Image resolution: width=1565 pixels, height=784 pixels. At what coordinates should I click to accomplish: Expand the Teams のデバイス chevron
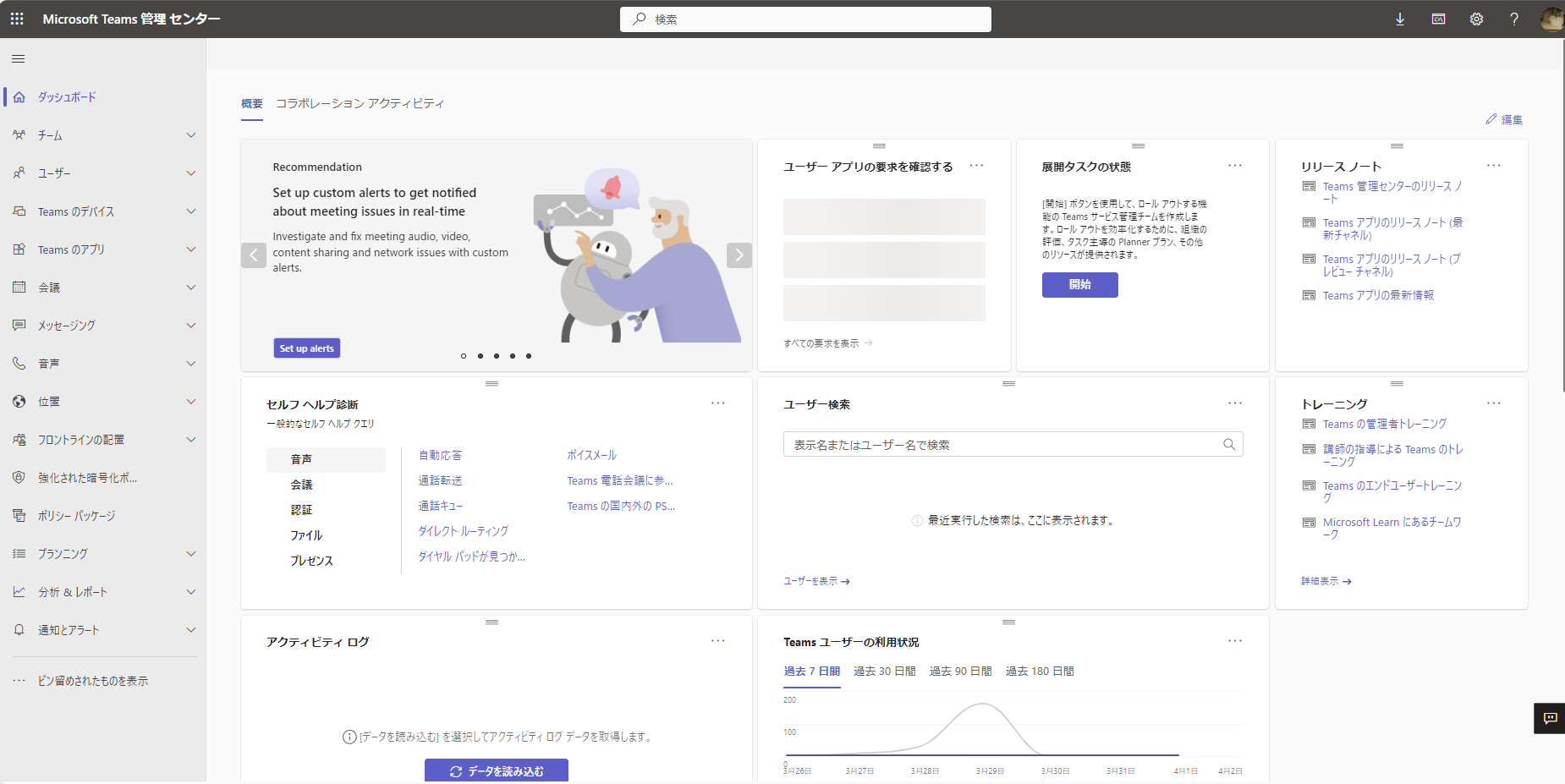pos(191,211)
